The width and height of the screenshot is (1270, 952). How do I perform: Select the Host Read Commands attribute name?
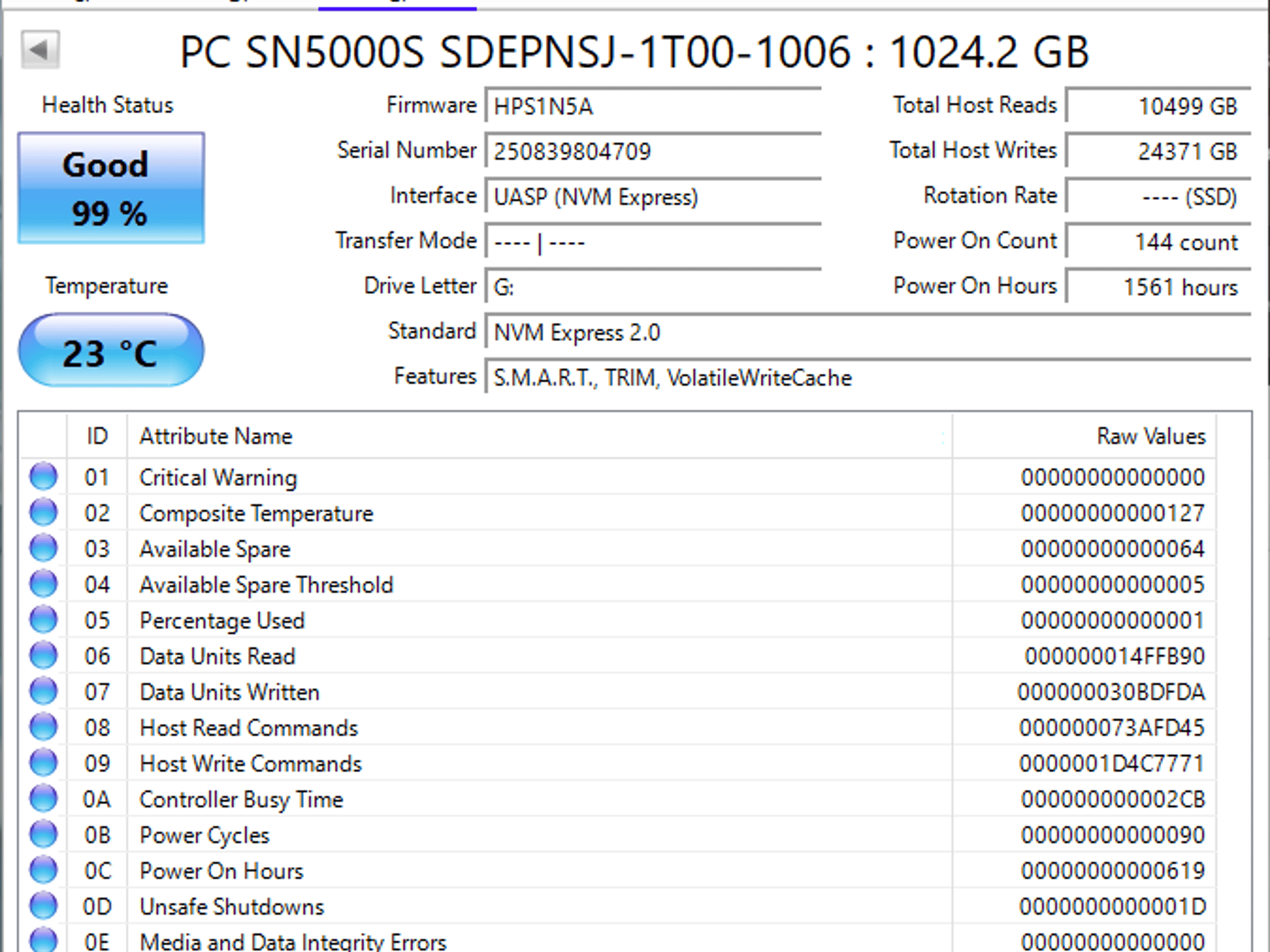coord(249,728)
